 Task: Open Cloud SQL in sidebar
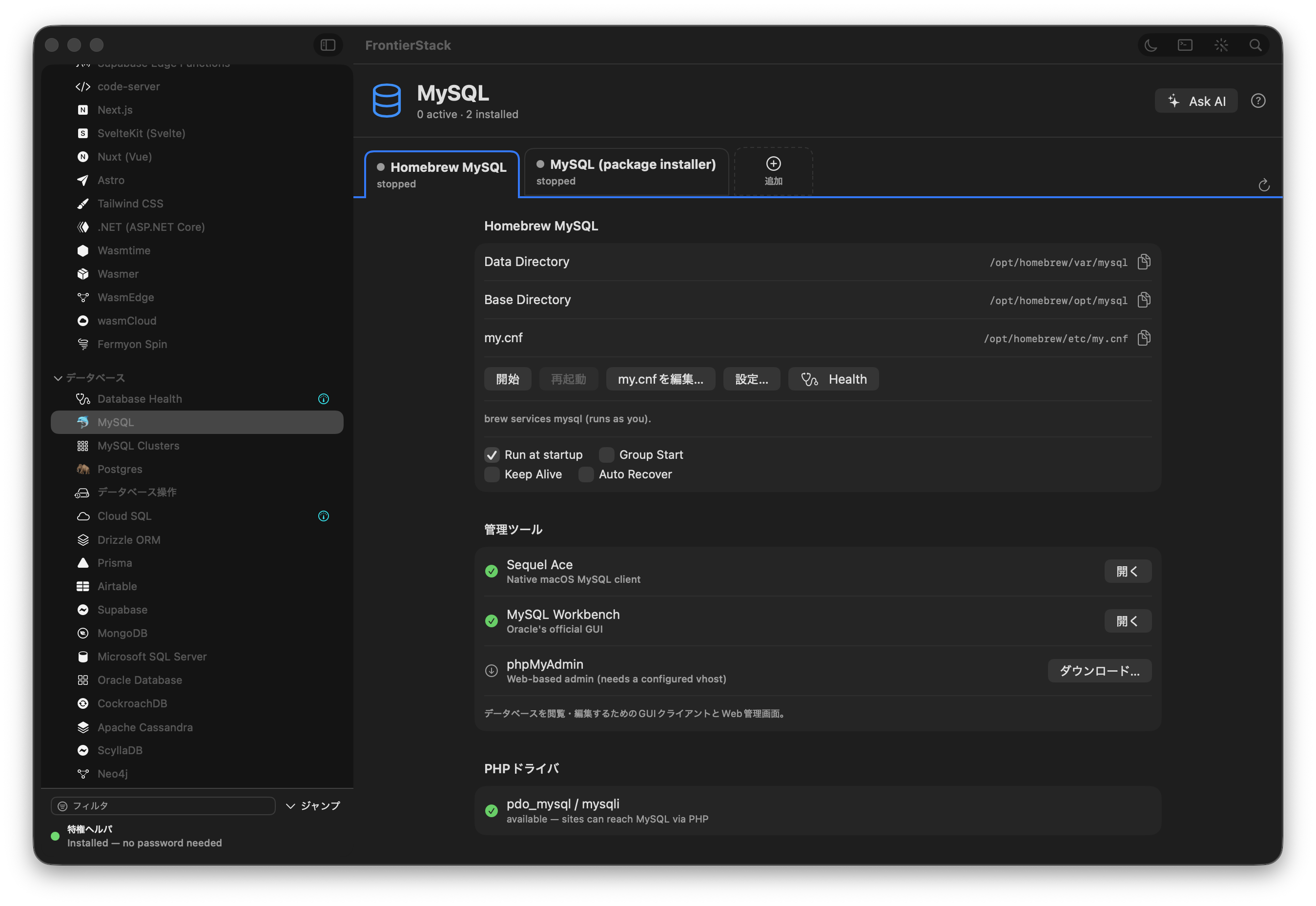[x=197, y=516]
